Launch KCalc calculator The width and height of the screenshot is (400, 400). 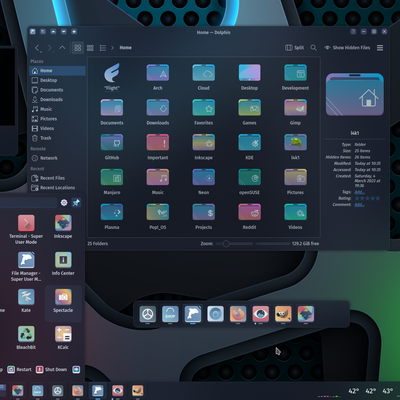click(x=63, y=338)
